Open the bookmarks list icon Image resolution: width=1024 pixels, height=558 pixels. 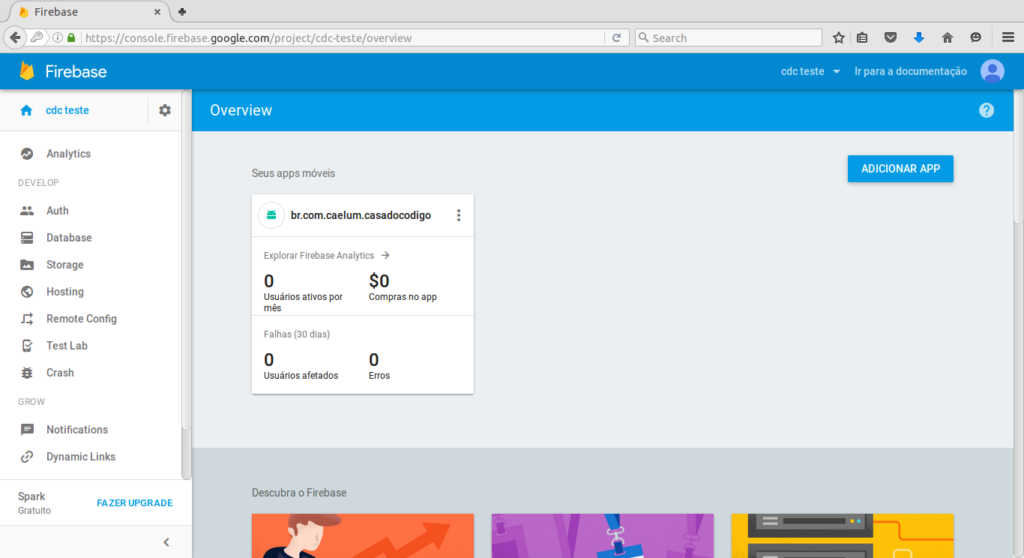tap(862, 38)
